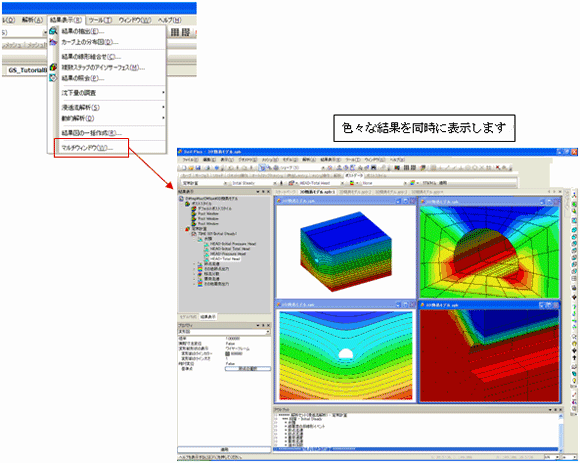Activate the tunnel mesh contour view window
The image size is (580, 463).
pos(489,248)
